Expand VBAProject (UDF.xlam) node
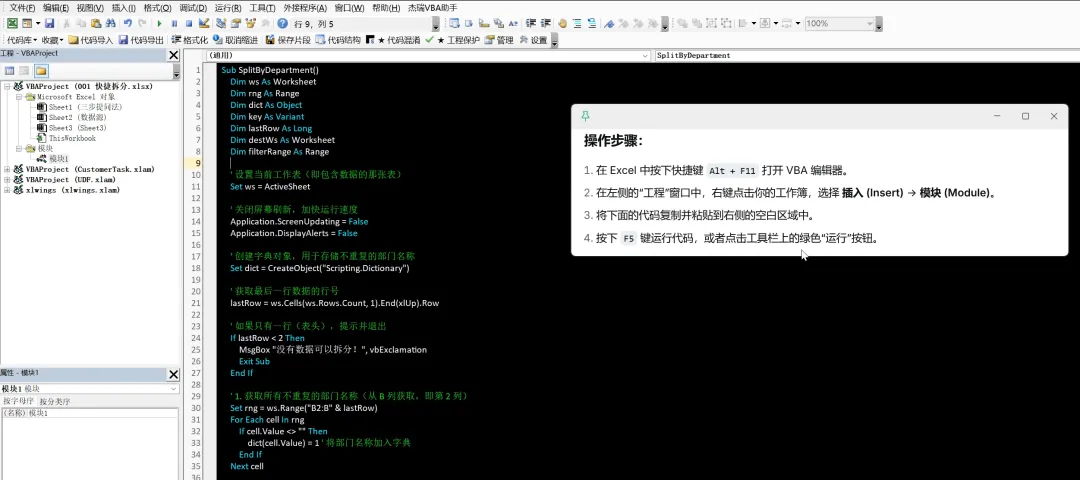Image resolution: width=1080 pixels, height=480 pixels. (x=7, y=179)
